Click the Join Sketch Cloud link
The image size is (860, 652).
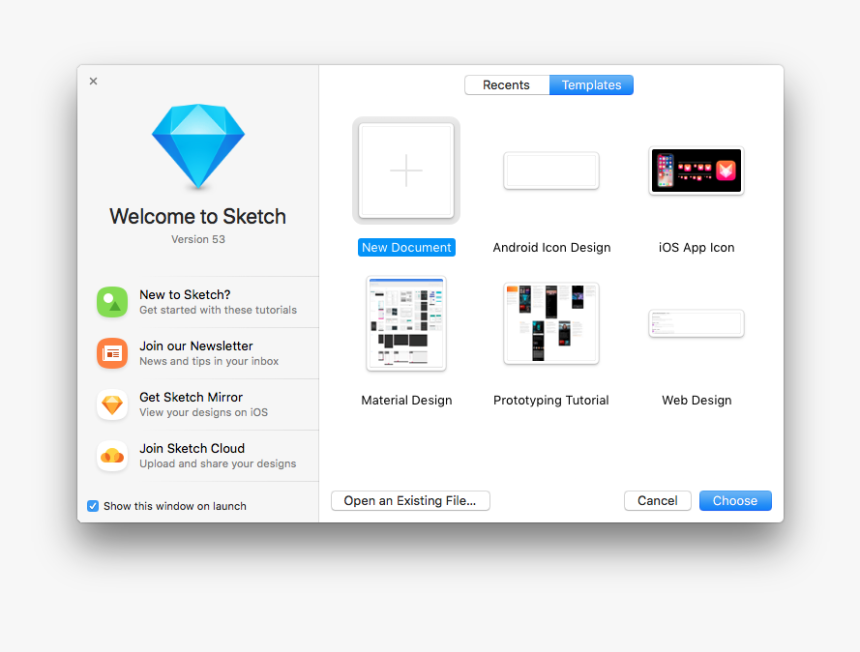pyautogui.click(x=192, y=449)
